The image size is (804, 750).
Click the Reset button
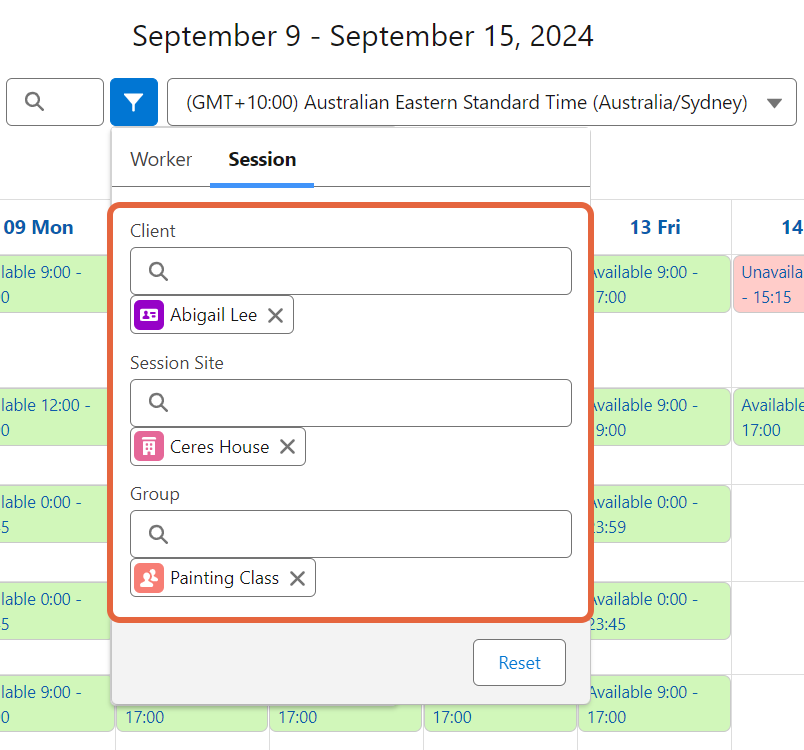pyautogui.click(x=519, y=662)
